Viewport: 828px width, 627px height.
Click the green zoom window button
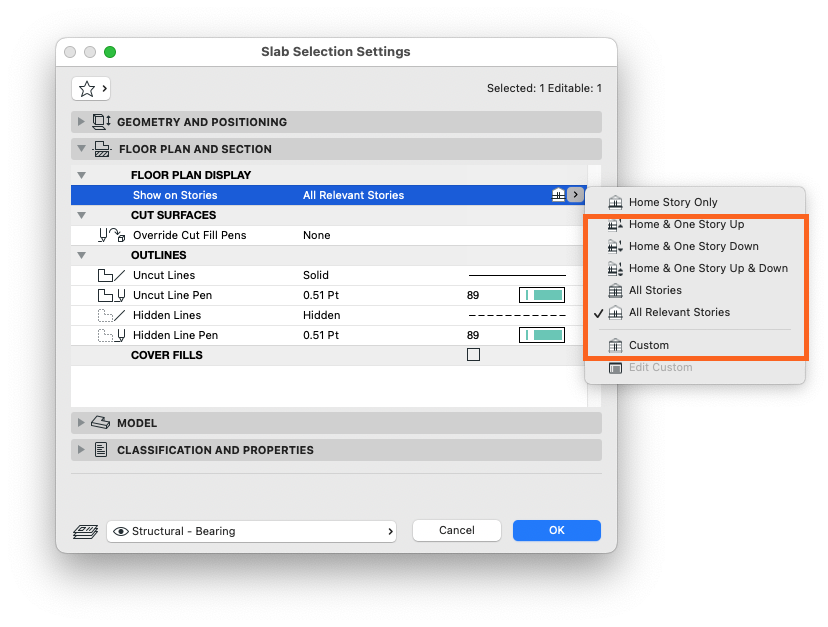[x=110, y=52]
